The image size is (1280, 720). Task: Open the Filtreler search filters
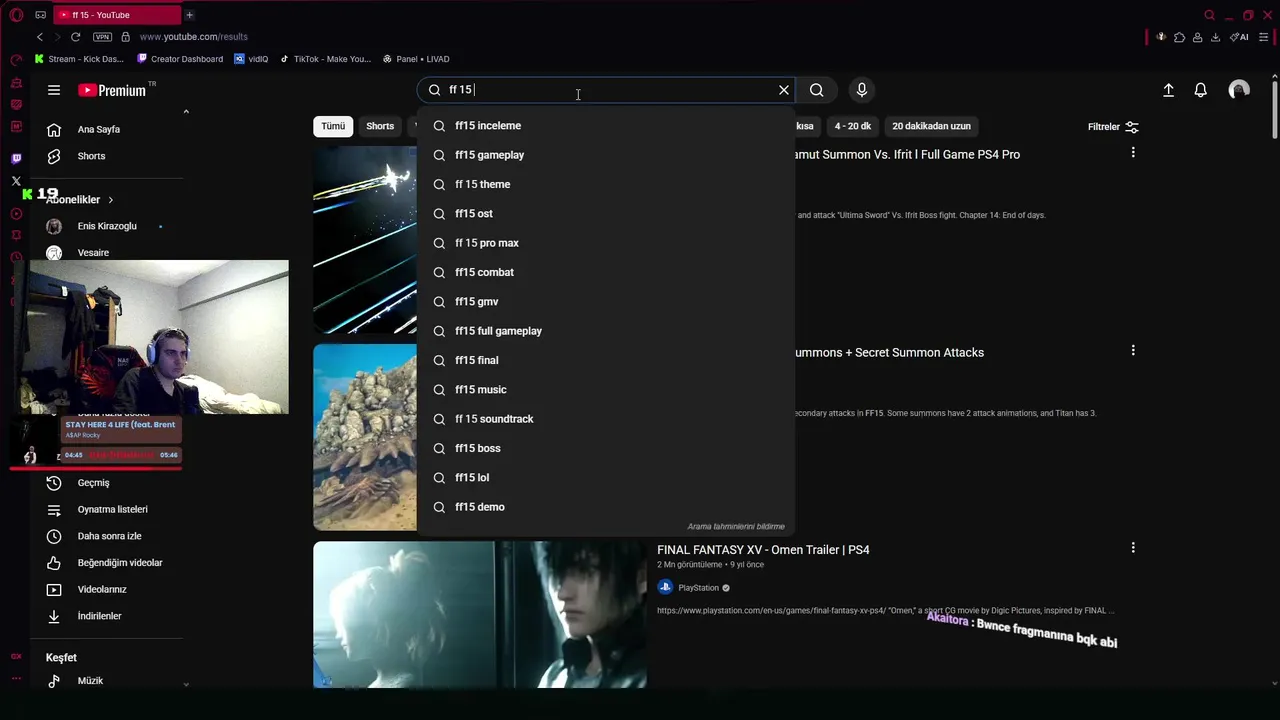(x=1113, y=127)
